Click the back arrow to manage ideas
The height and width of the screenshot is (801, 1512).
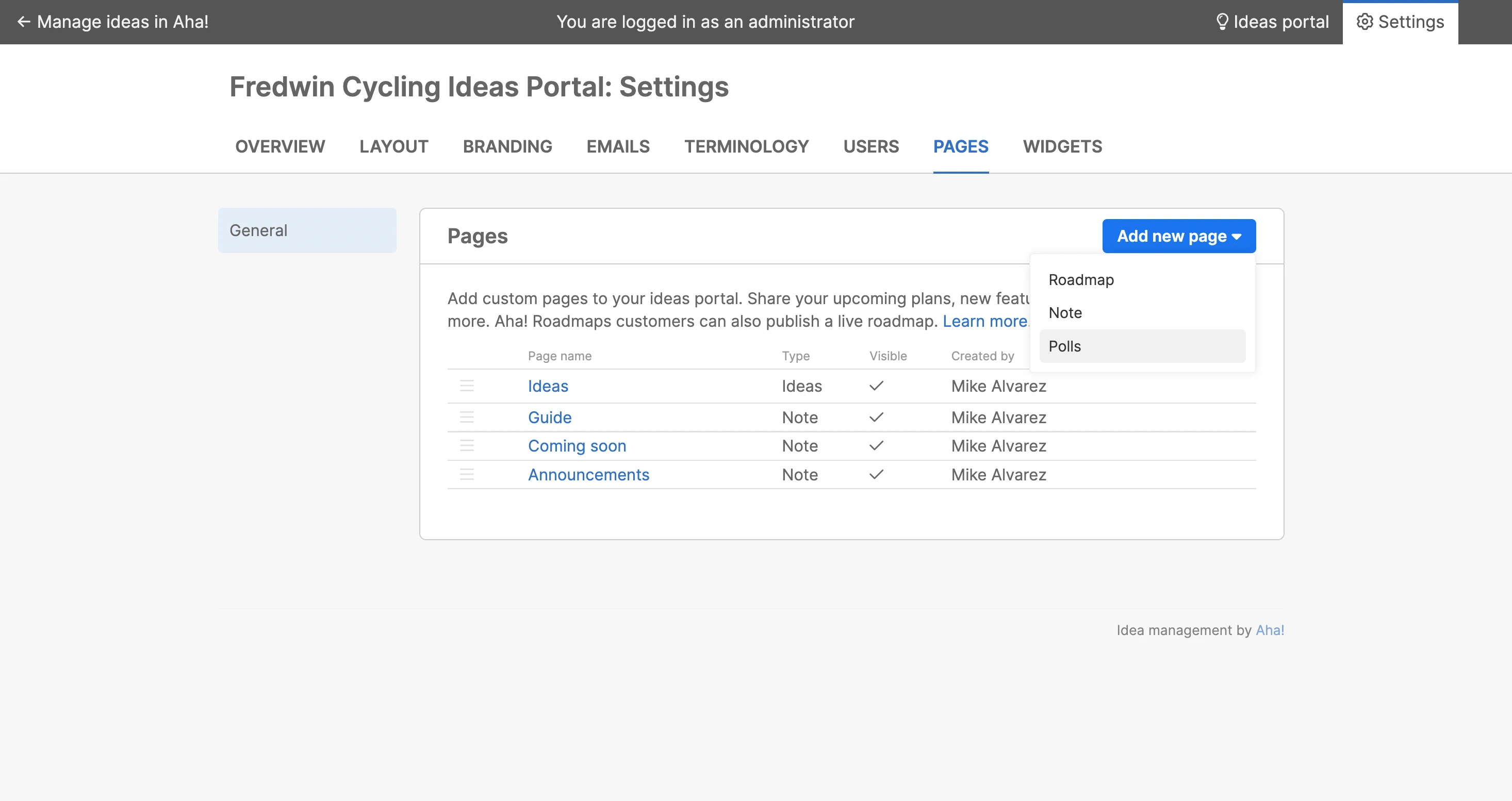(24, 22)
